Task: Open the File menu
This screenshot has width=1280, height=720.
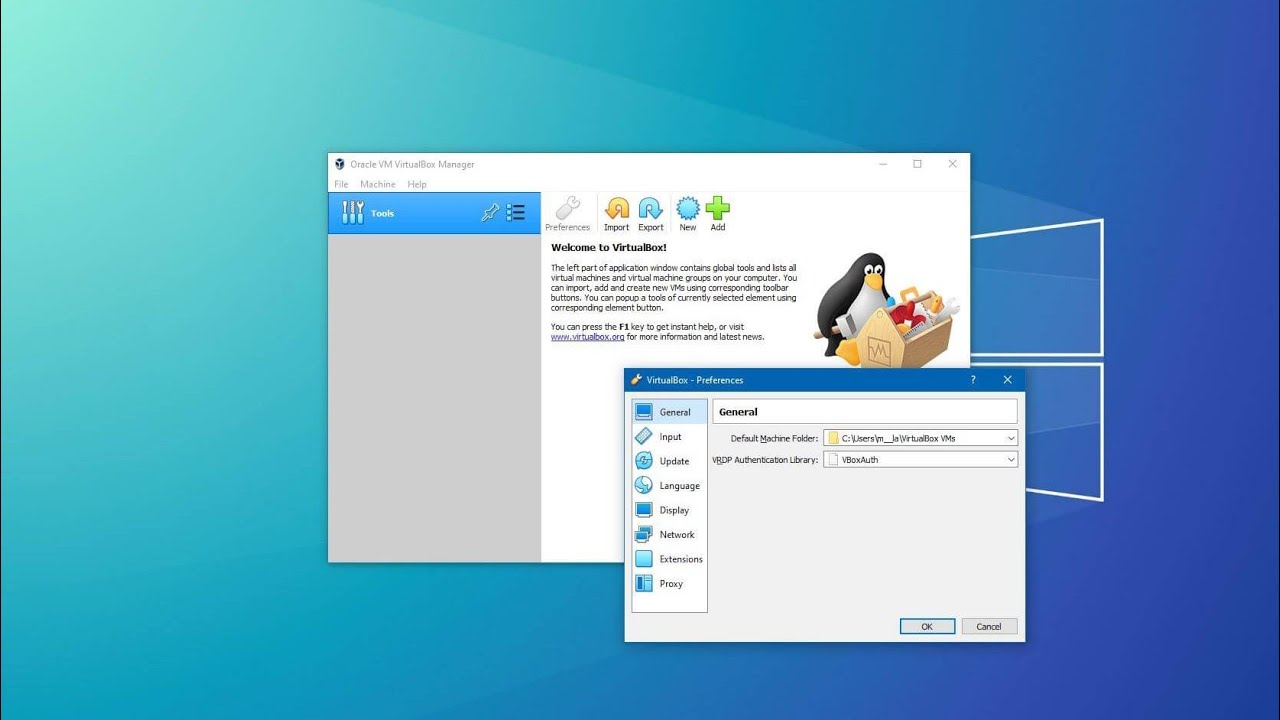Action: [x=341, y=184]
